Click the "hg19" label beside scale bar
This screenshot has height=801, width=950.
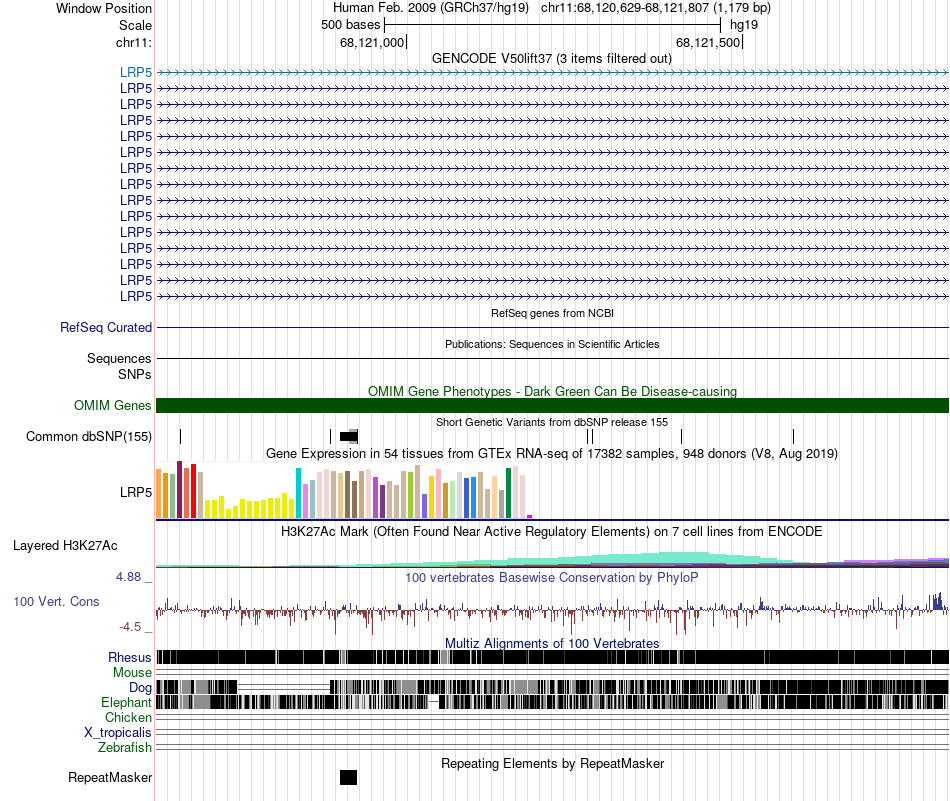point(744,25)
